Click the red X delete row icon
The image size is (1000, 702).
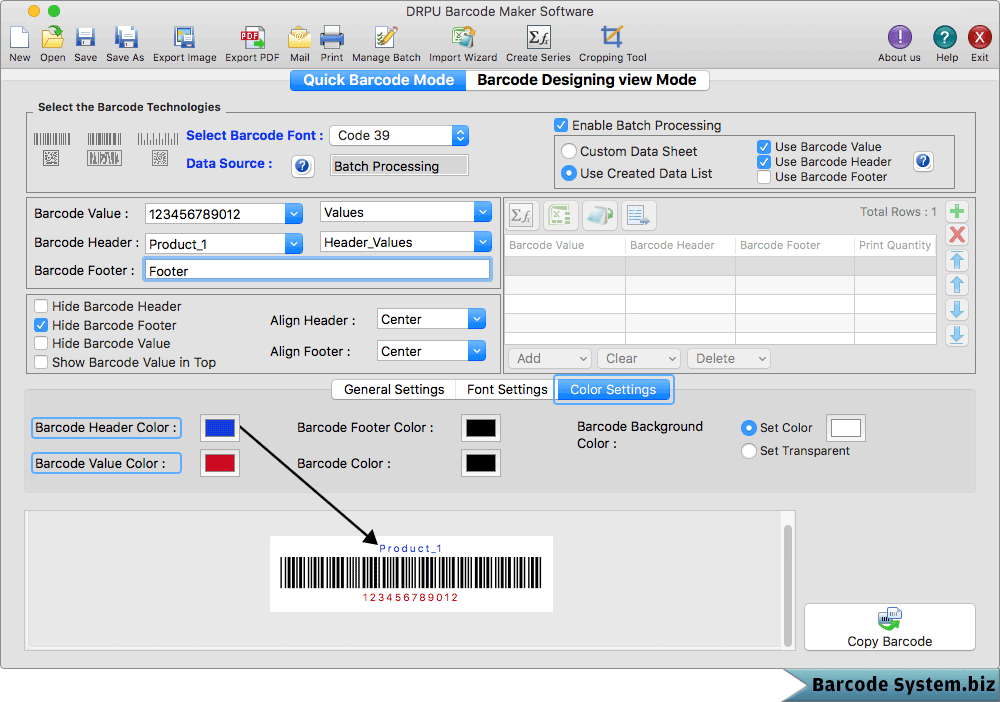click(957, 235)
